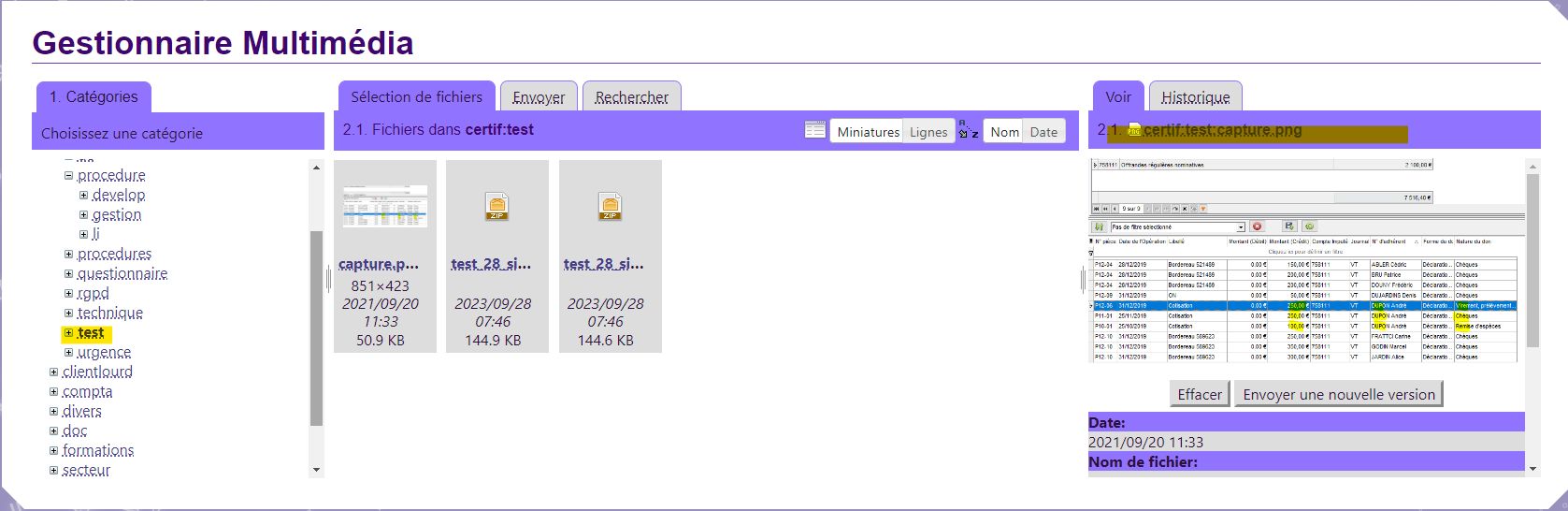Click the category tree scrollbar down arrow

click(316, 469)
